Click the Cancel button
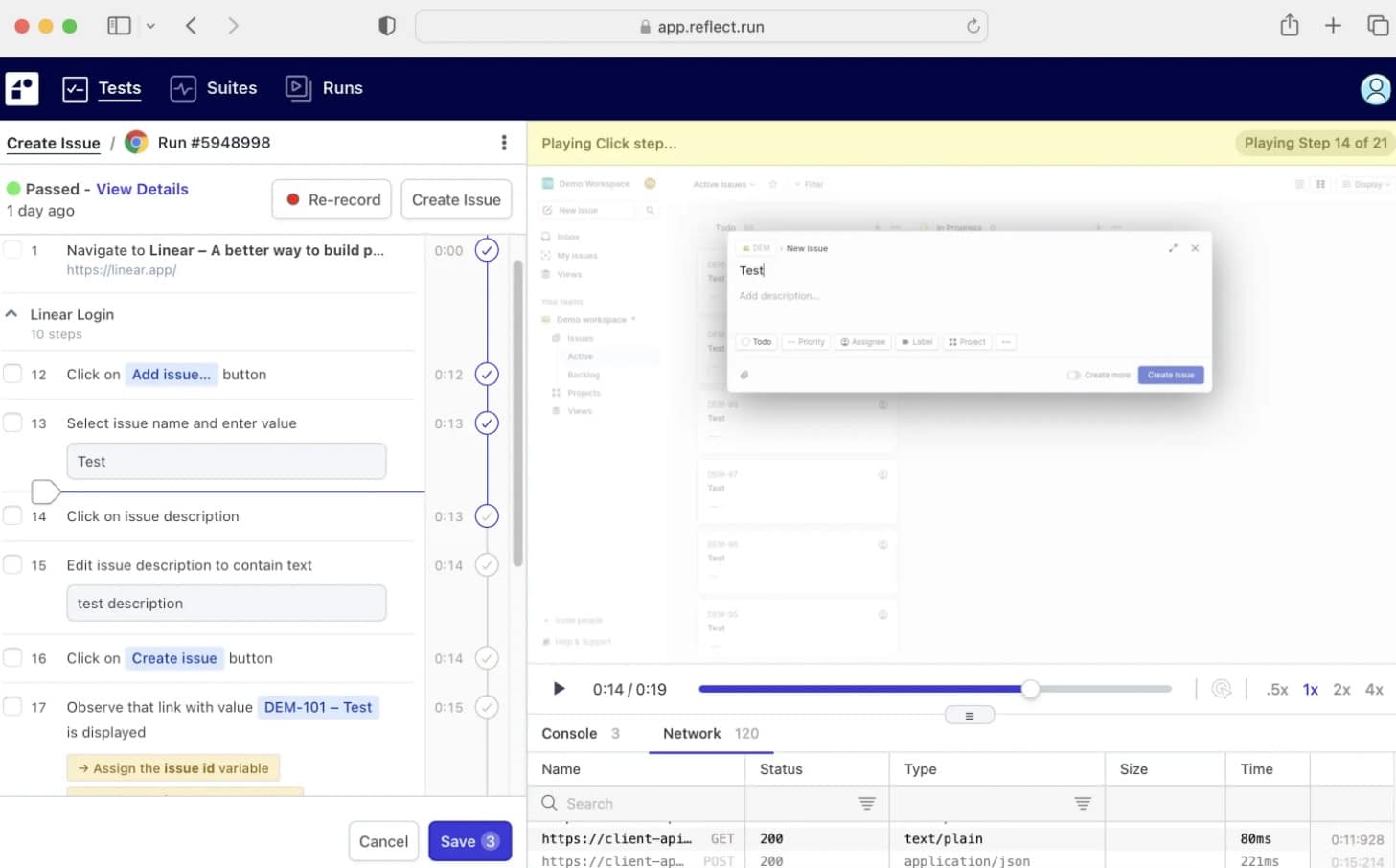Viewport: 1396px width, 868px height. 383,841
